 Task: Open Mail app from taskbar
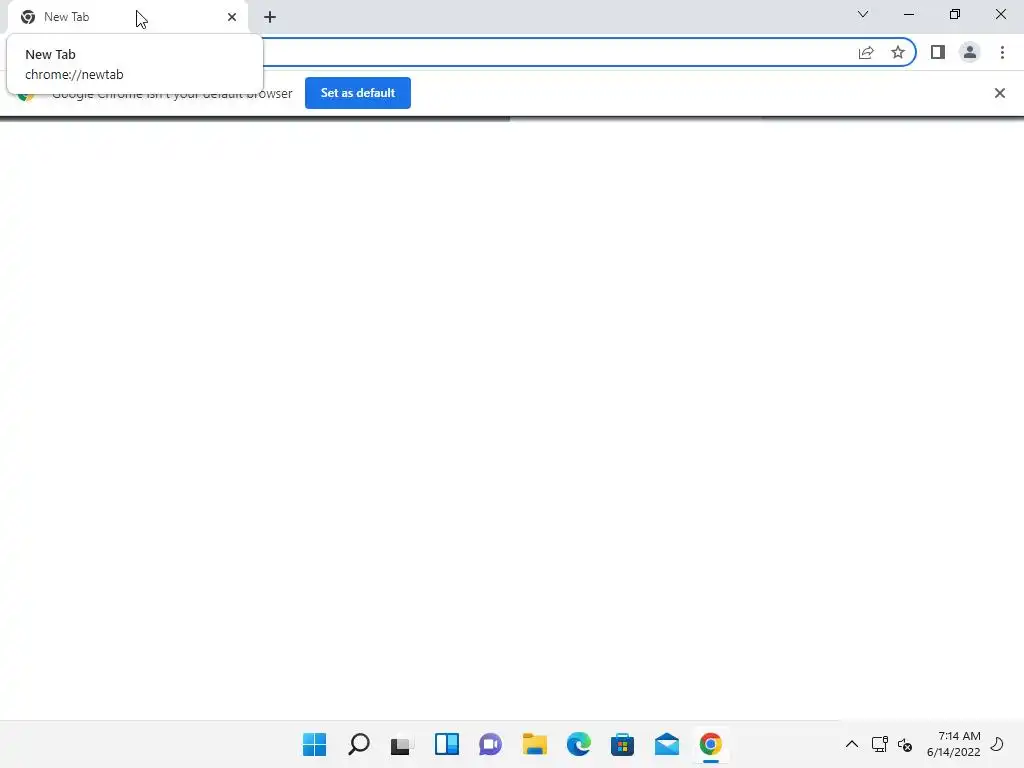tap(667, 744)
